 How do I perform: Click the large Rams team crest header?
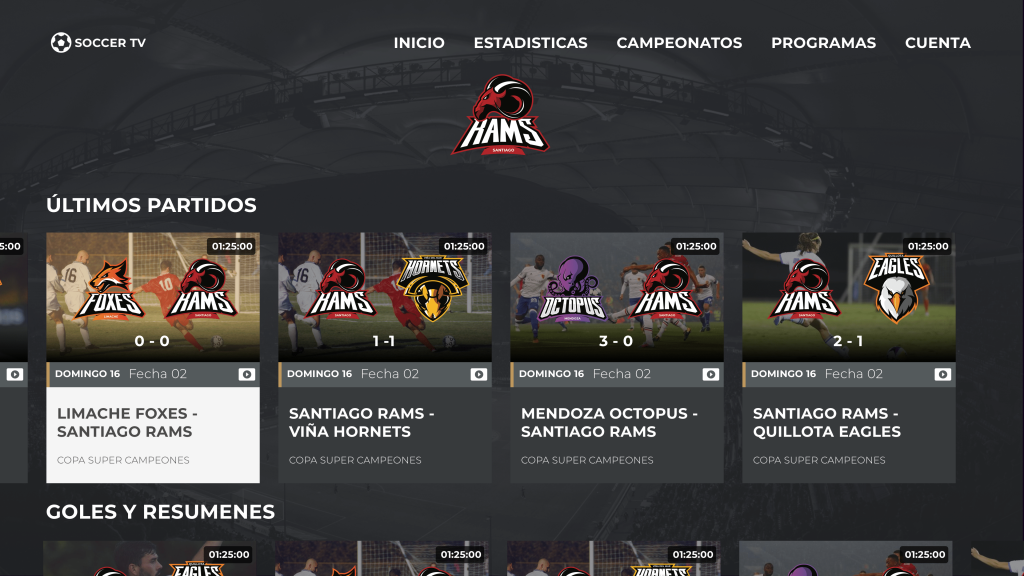pos(500,115)
